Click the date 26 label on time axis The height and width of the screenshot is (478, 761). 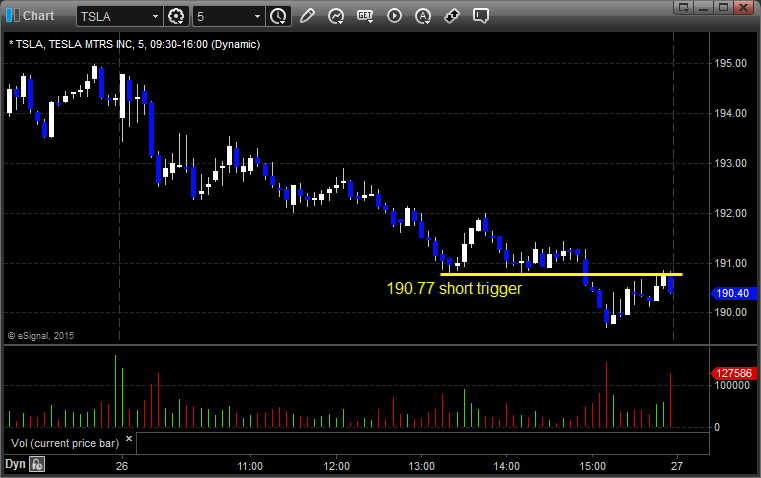tap(122, 466)
